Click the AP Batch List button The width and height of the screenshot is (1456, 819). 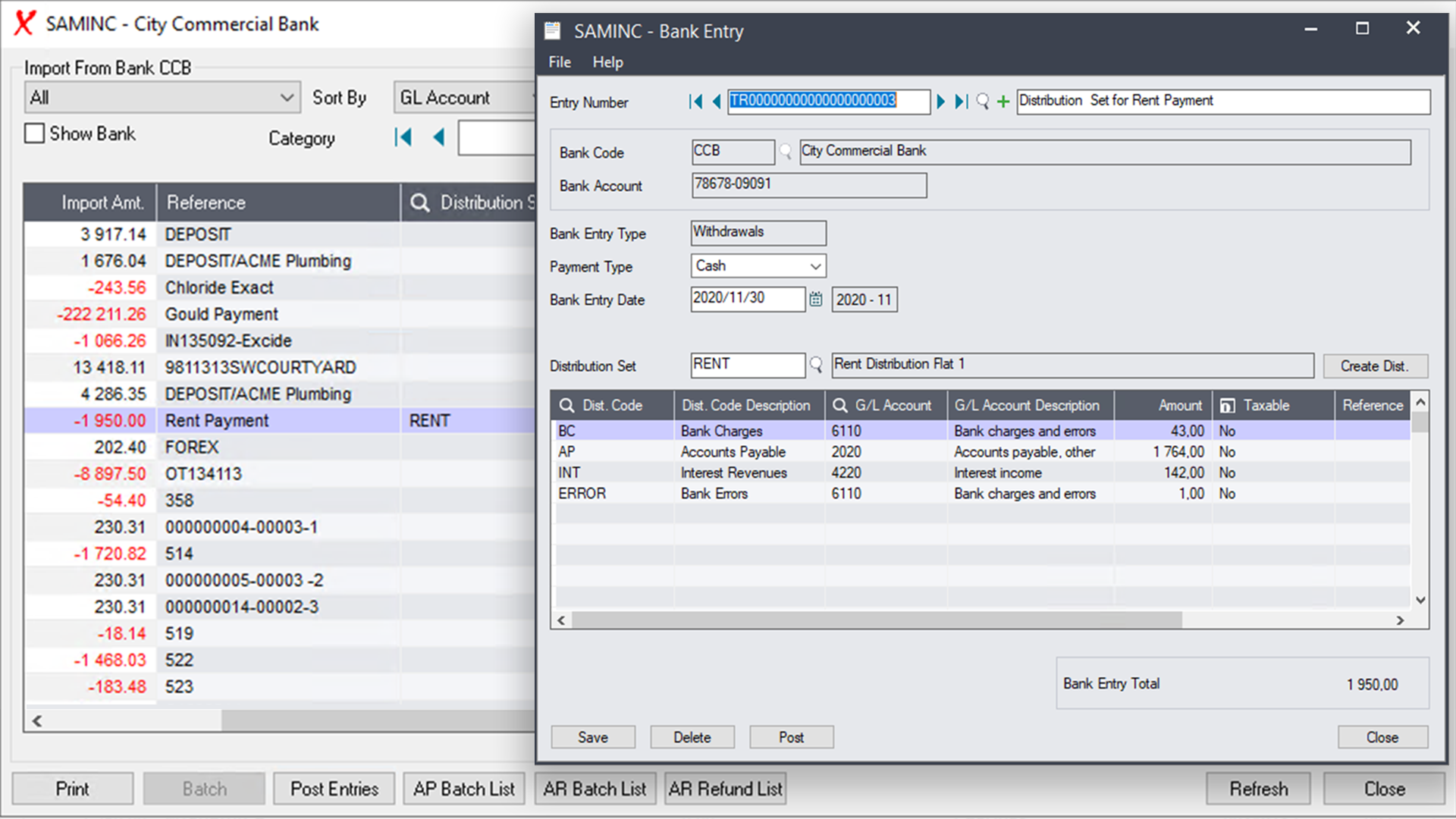point(464,789)
